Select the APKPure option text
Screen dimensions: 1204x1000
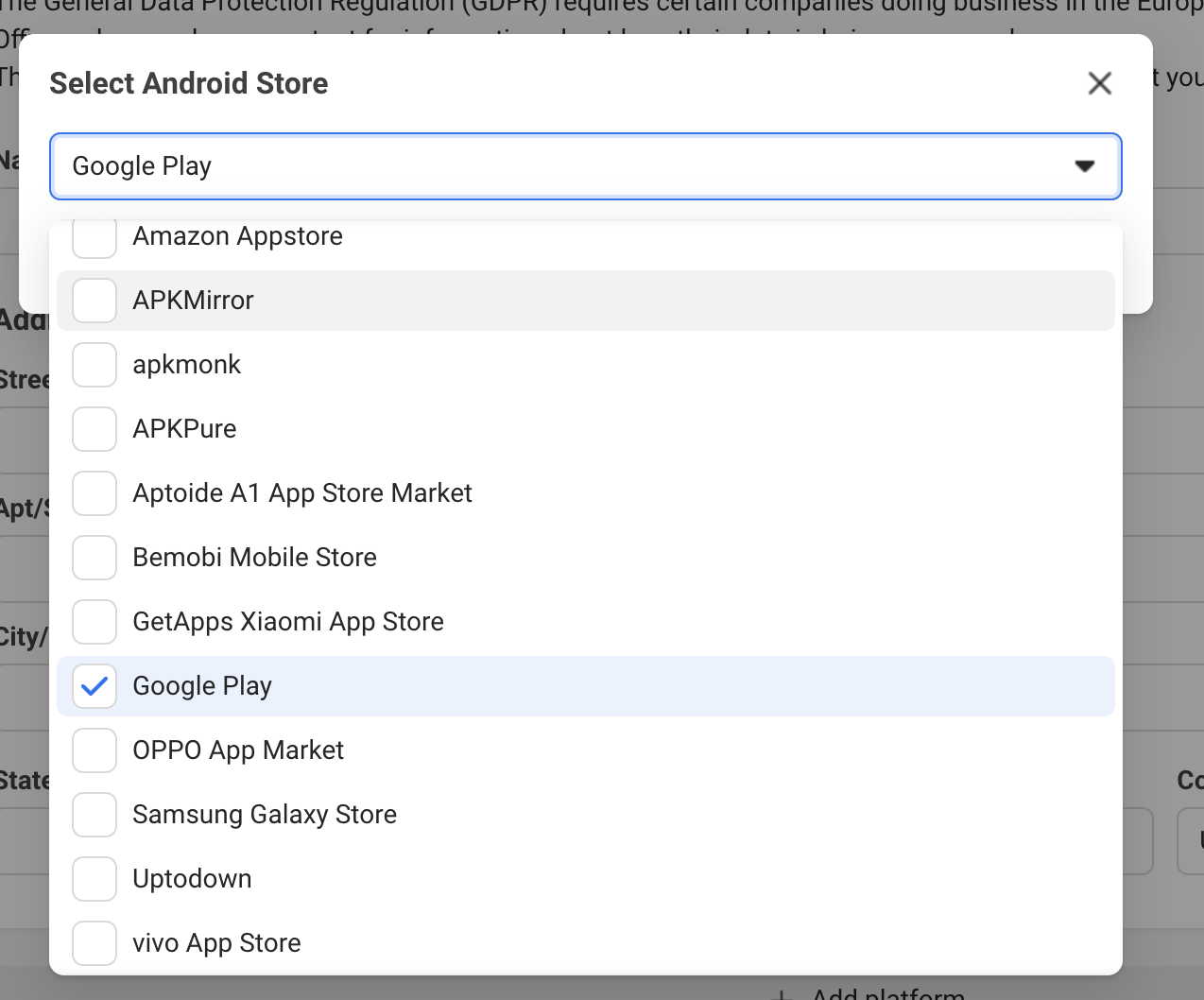(x=184, y=429)
